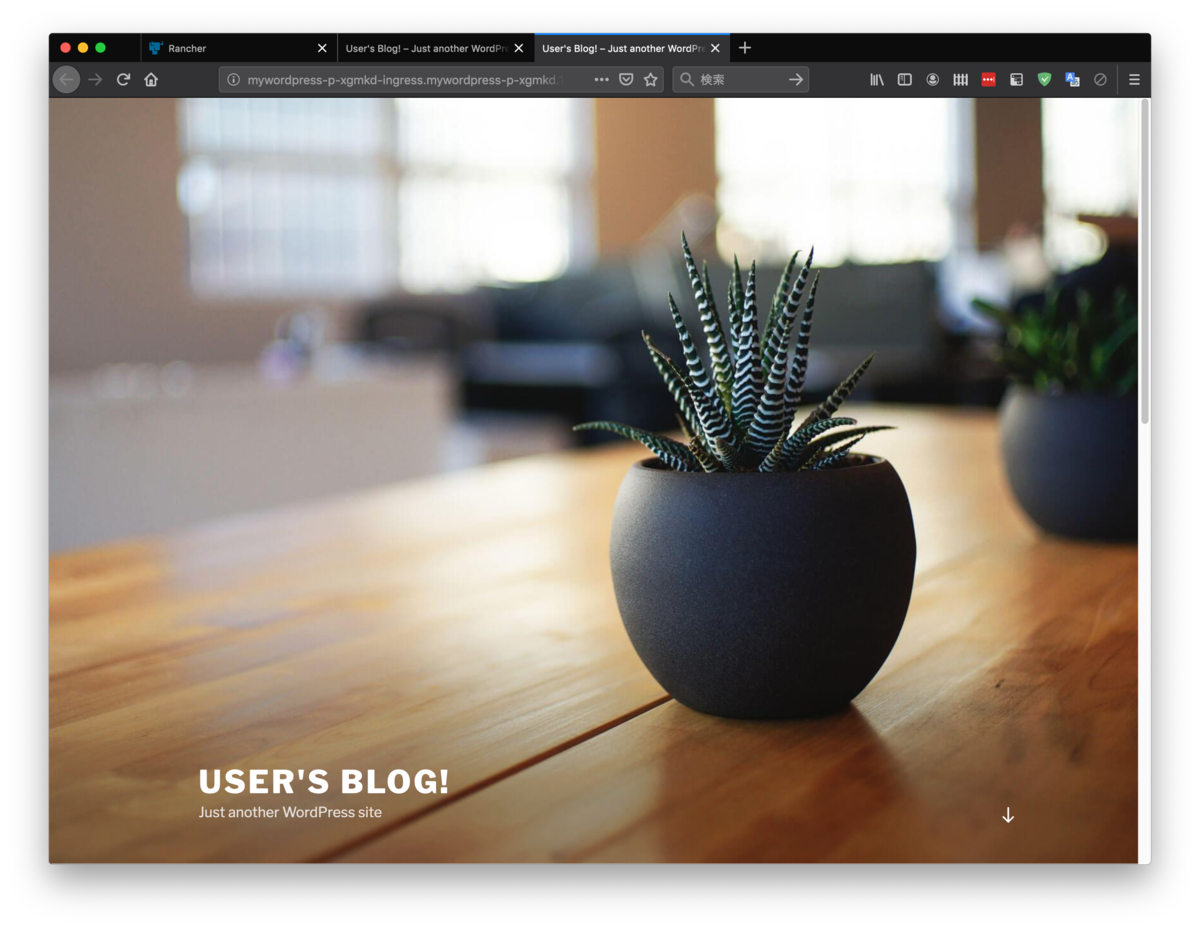
Task: Click the forward navigation arrow
Action: click(95, 79)
